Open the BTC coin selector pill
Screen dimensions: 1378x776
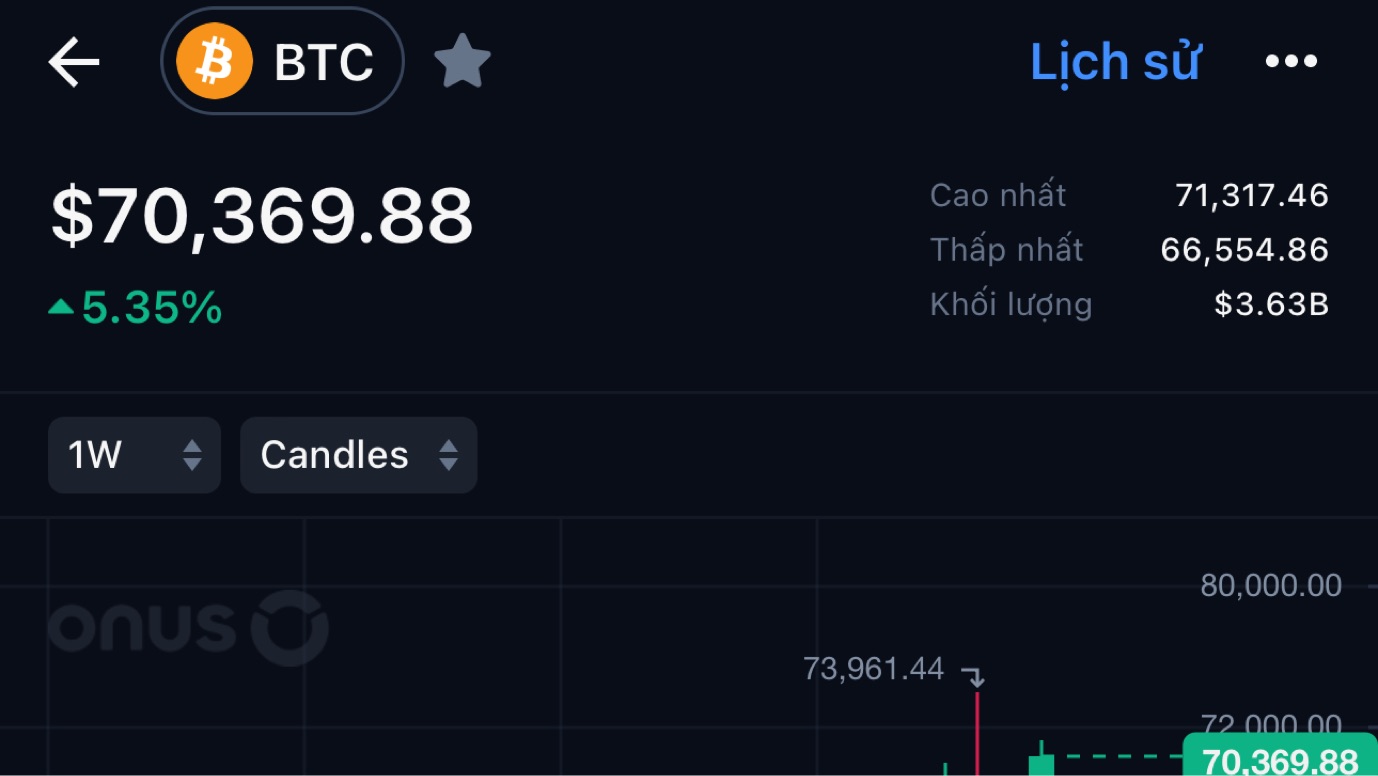tap(282, 62)
